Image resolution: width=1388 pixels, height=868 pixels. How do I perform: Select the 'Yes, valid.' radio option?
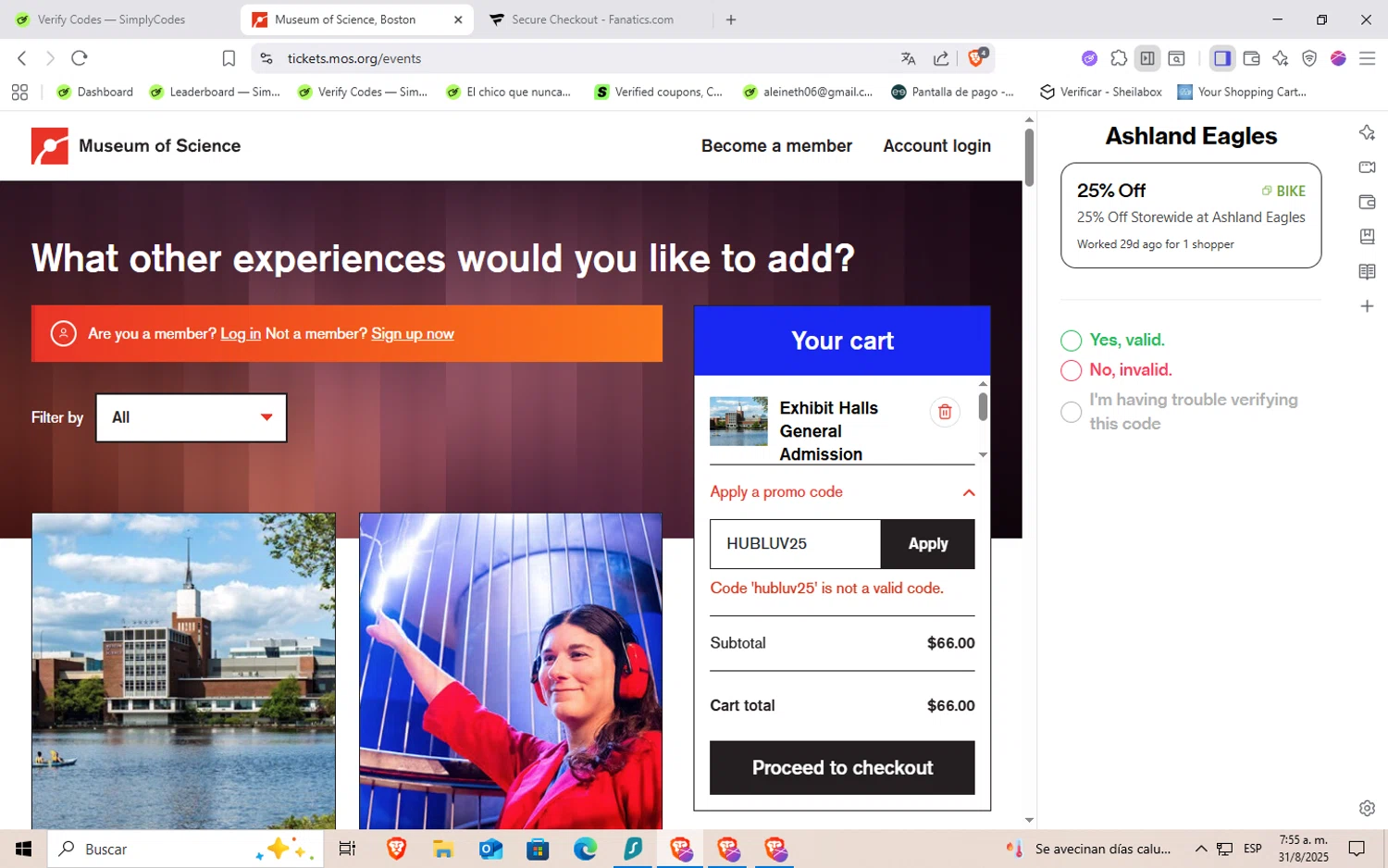tap(1071, 341)
